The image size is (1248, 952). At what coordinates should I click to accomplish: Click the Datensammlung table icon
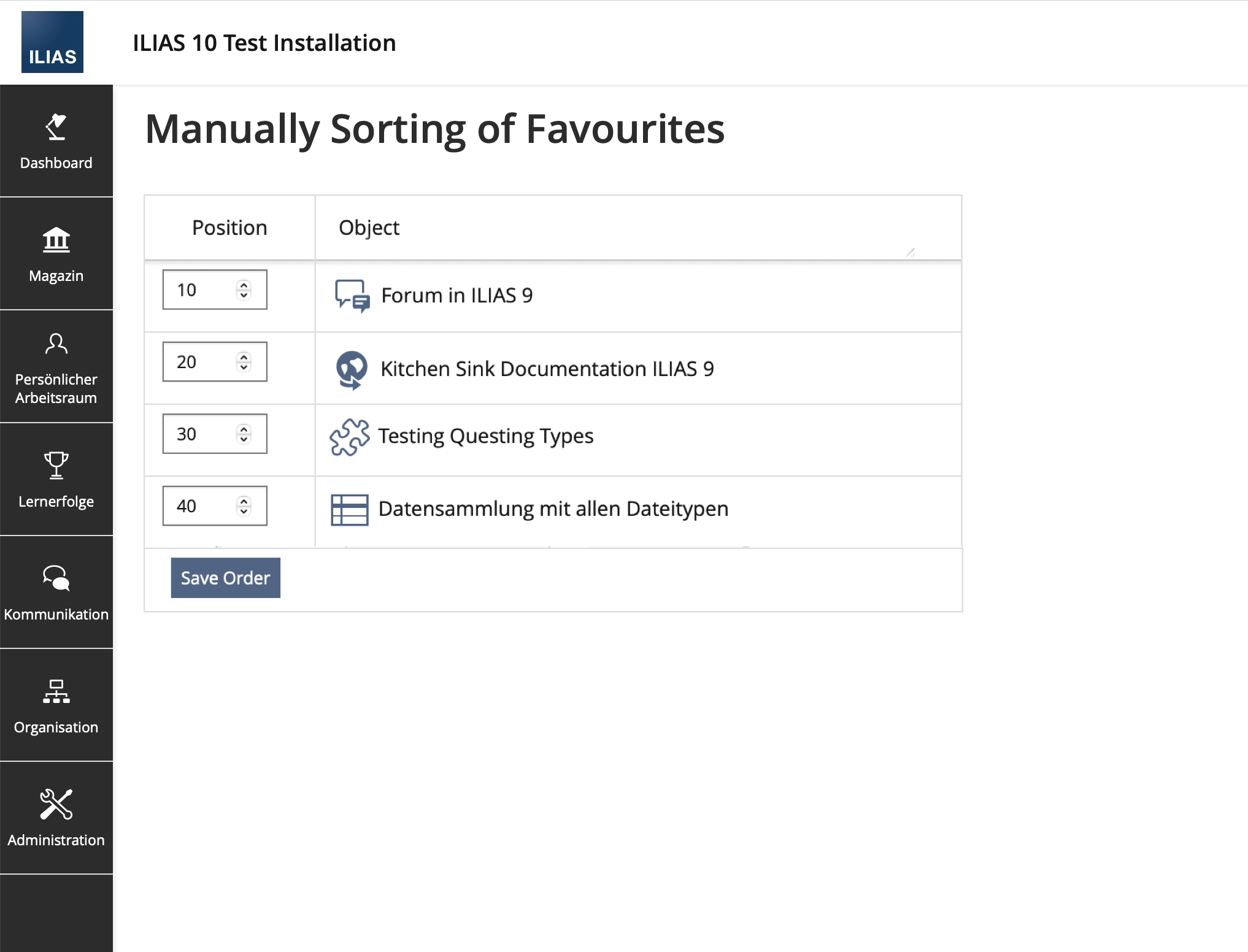(350, 510)
